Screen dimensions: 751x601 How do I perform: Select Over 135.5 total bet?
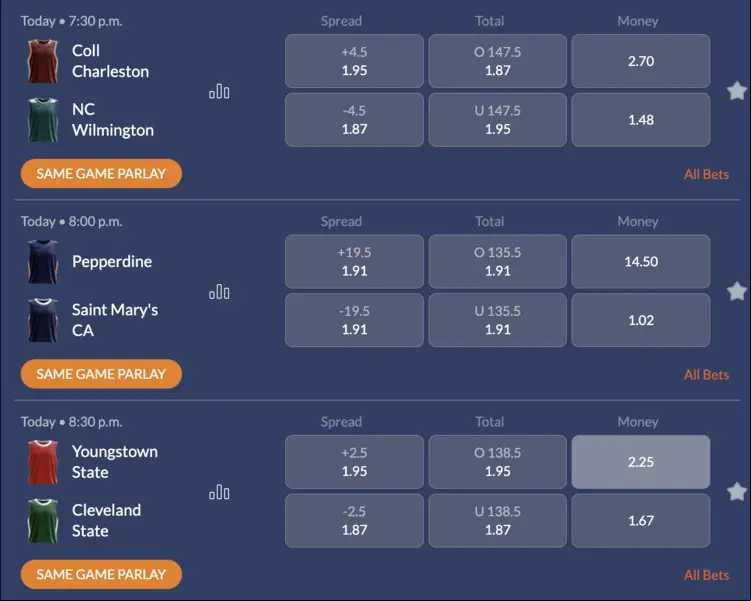(x=498, y=261)
